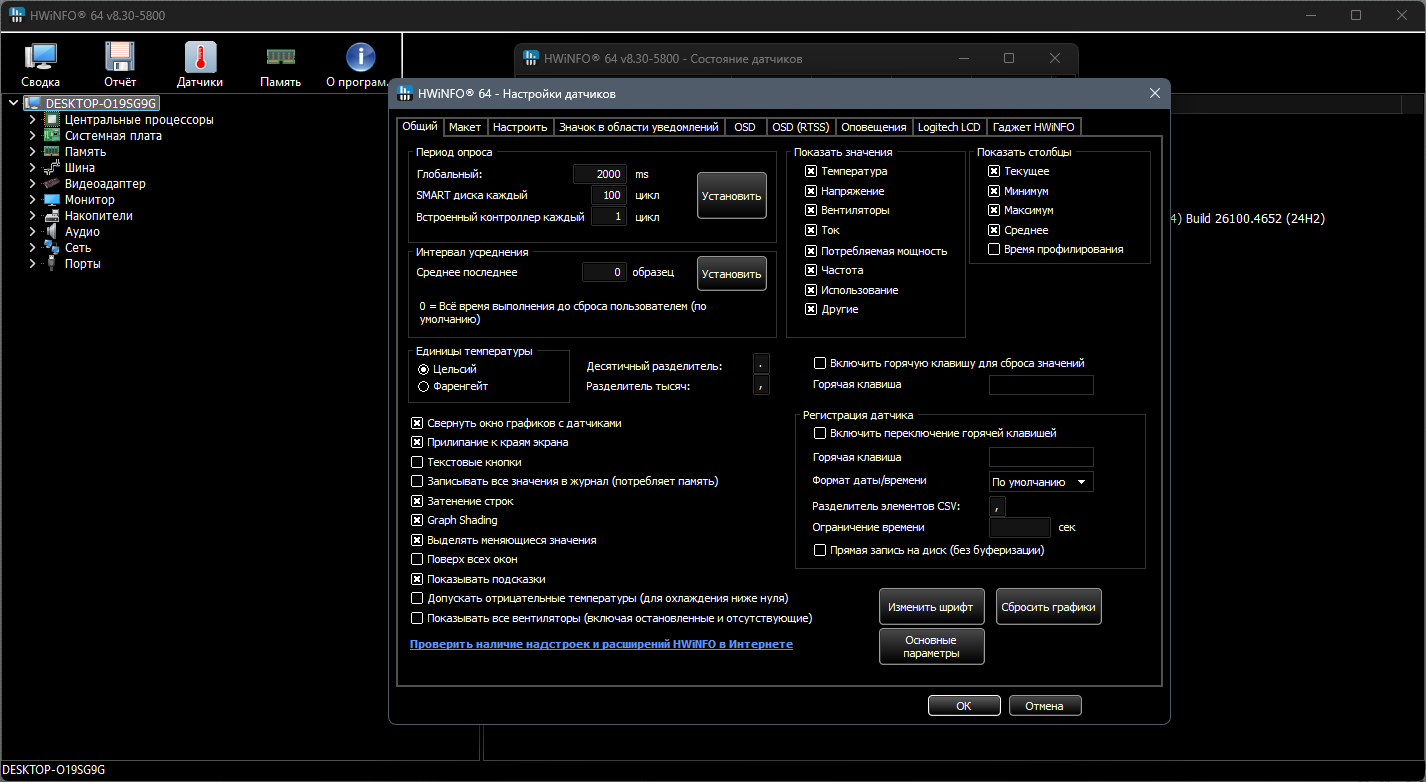This screenshot has height=782, width=1426.
Task: Expand the Видеоадаптер tree node
Action: pos(32,184)
